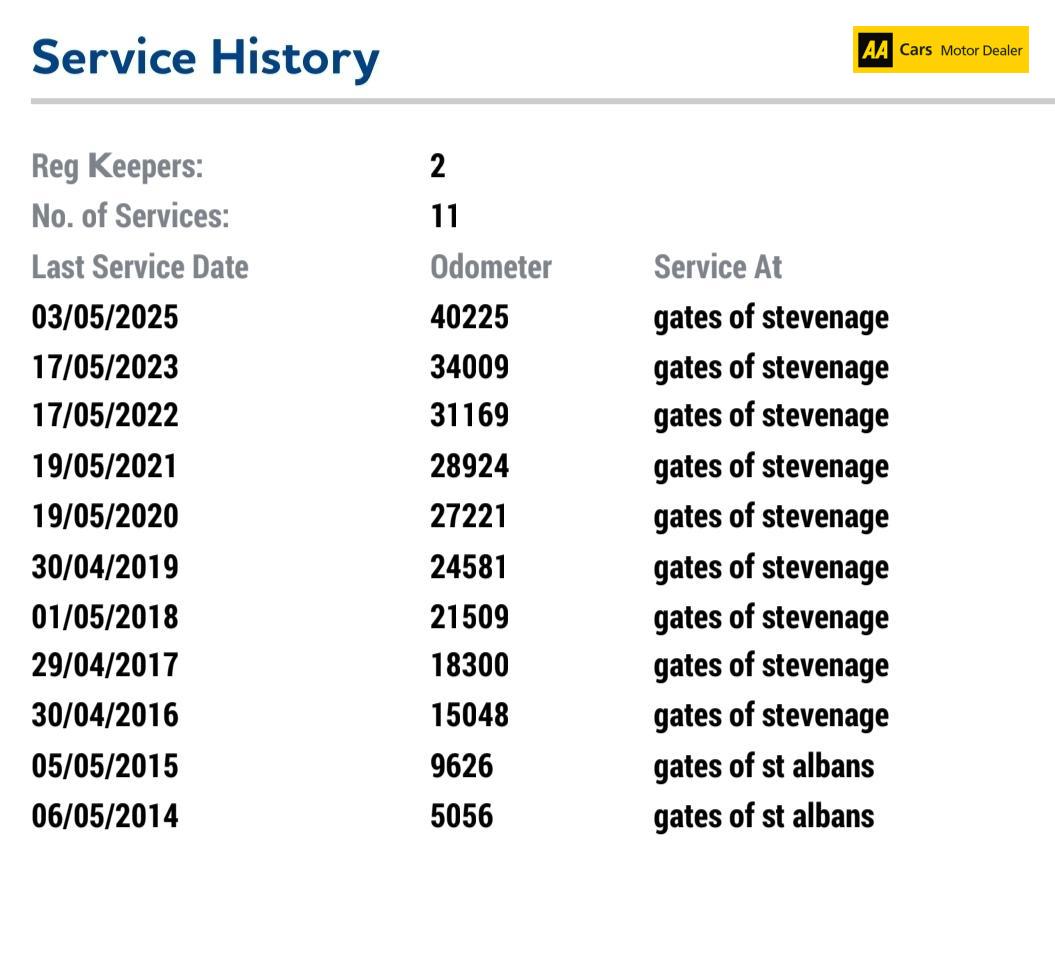Click the Service At column header
Screen dimensions: 1055x966
pos(717,267)
